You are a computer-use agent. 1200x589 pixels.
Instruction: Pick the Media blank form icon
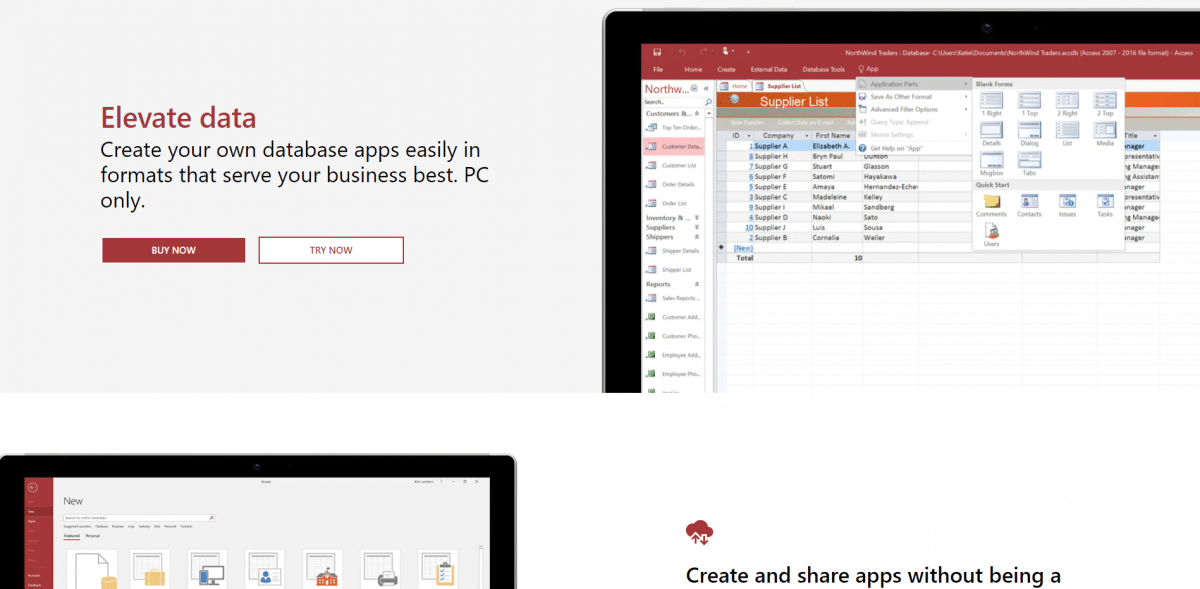[x=1104, y=131]
